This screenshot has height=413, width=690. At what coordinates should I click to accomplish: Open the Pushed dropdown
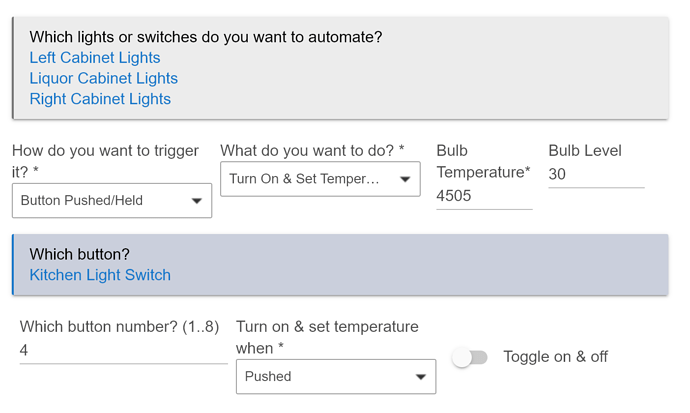[x=336, y=376]
